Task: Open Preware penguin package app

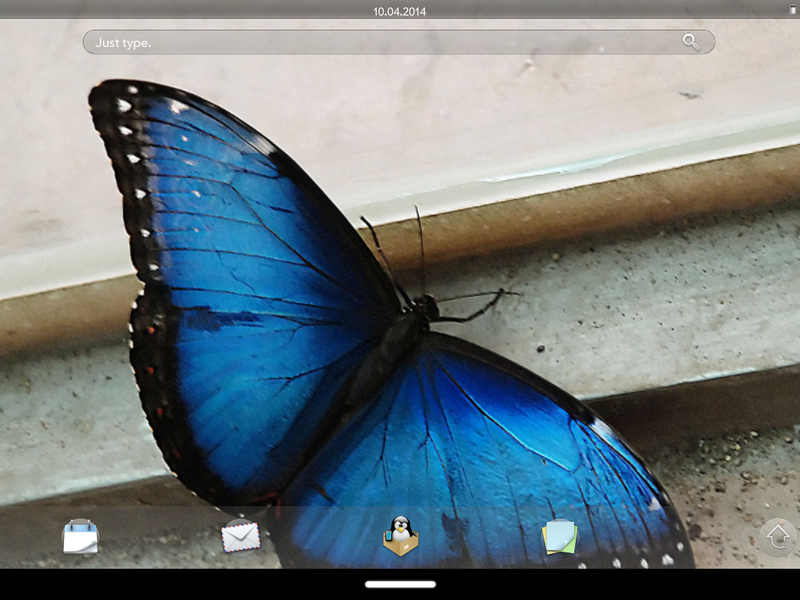Action: coord(400,537)
